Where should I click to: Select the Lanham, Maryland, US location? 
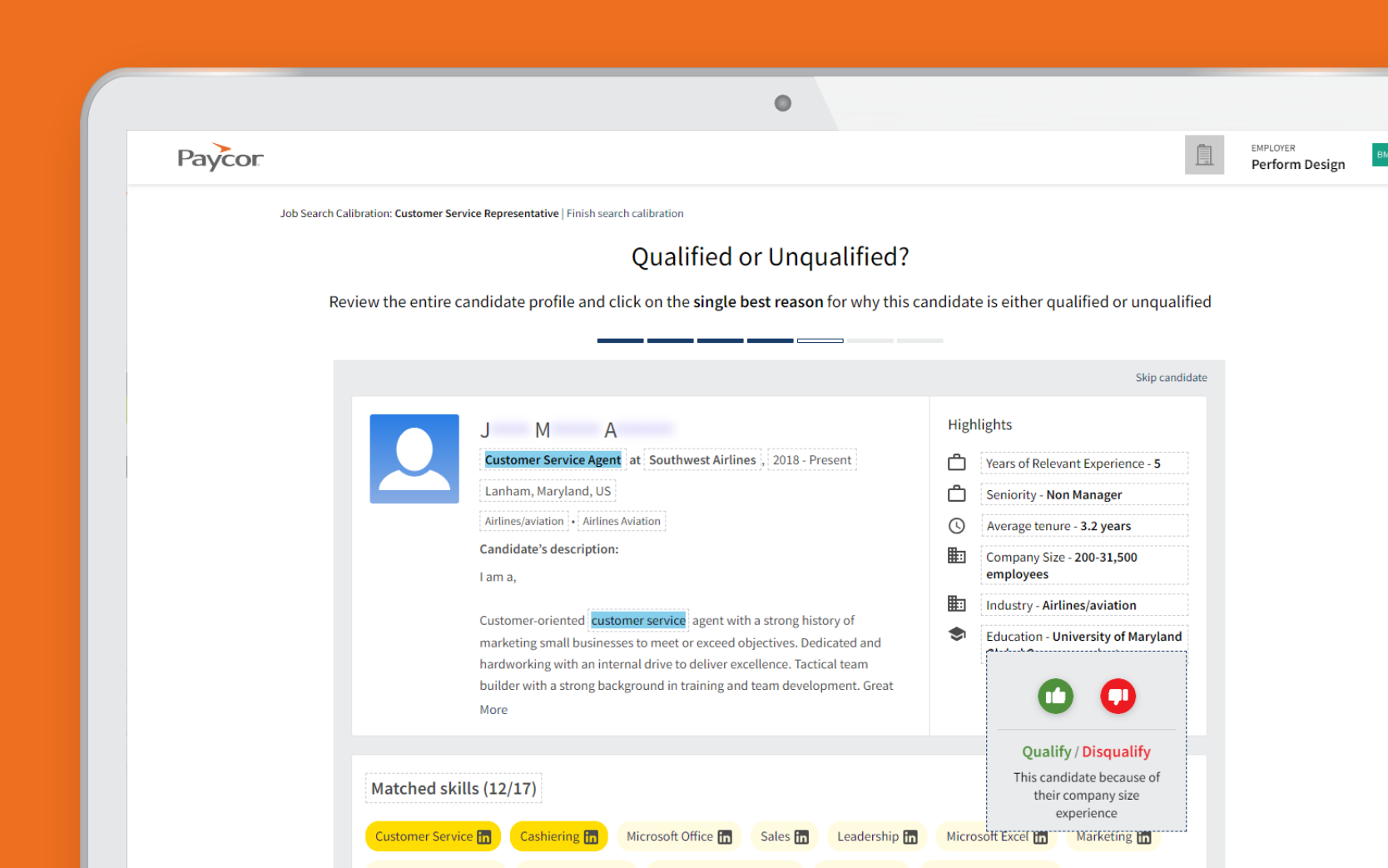coord(548,491)
